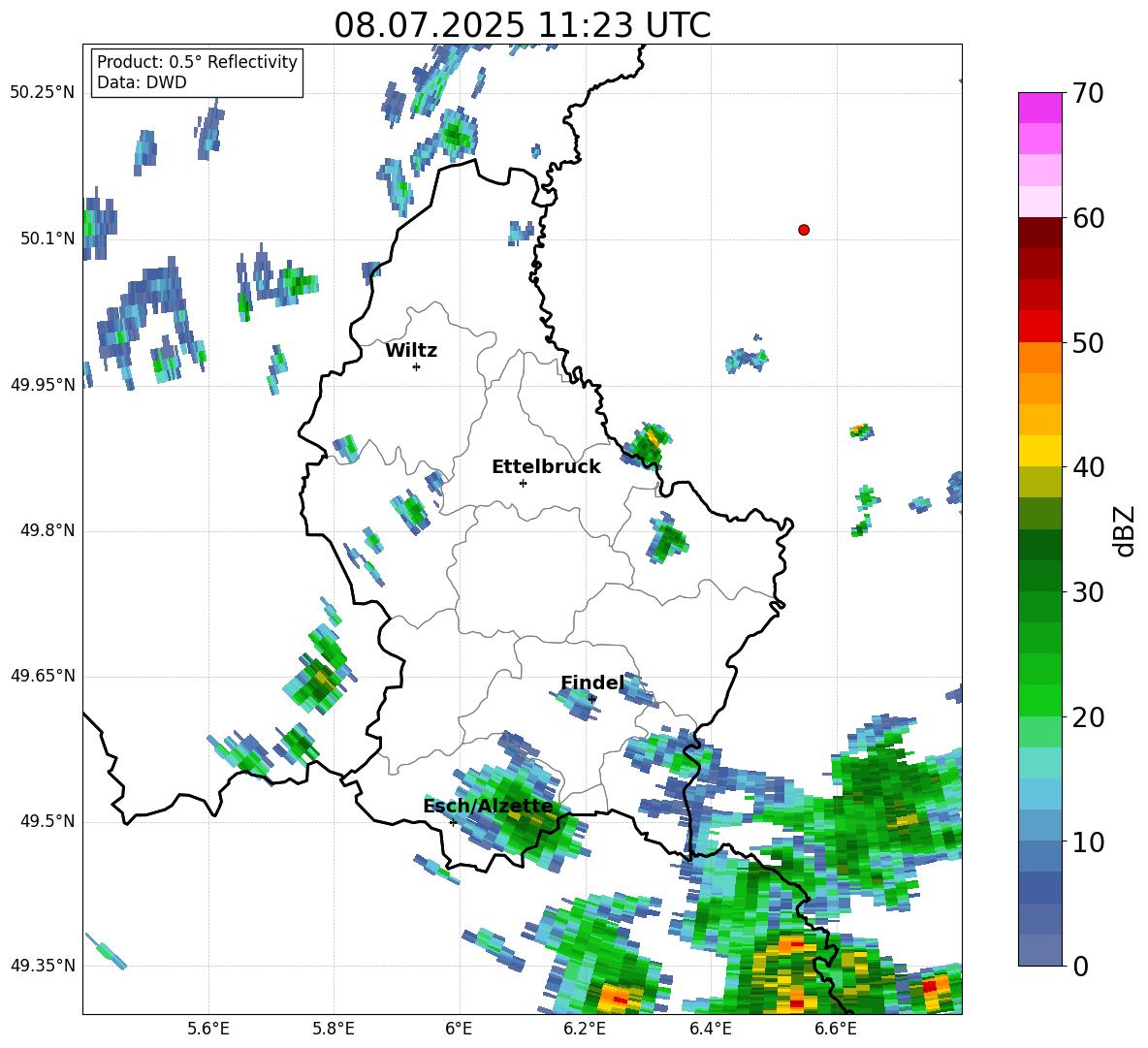1148x1048 pixels.
Task: Click the 30 colorbar tick label
Action: pos(1087,592)
